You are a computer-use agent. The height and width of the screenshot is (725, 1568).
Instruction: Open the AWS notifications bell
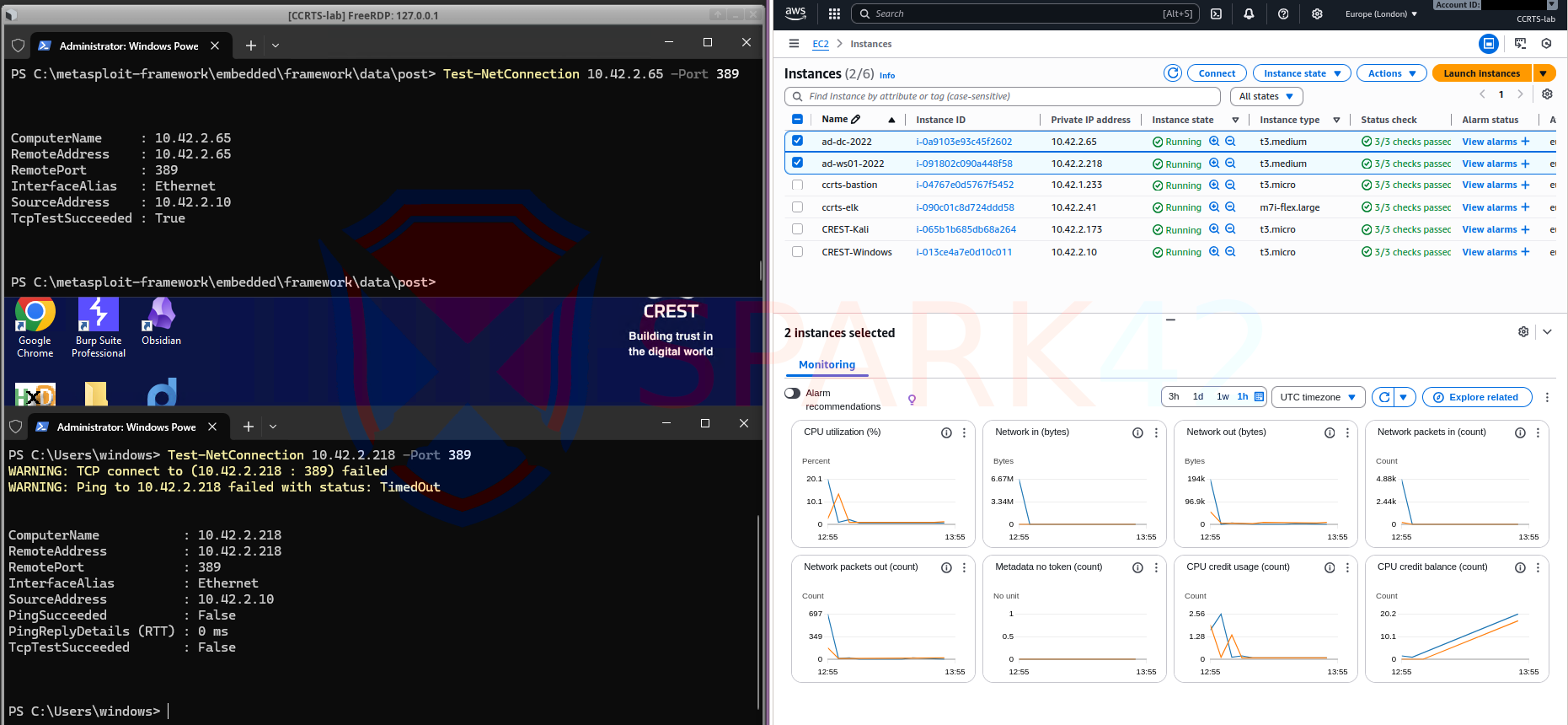click(x=1249, y=13)
